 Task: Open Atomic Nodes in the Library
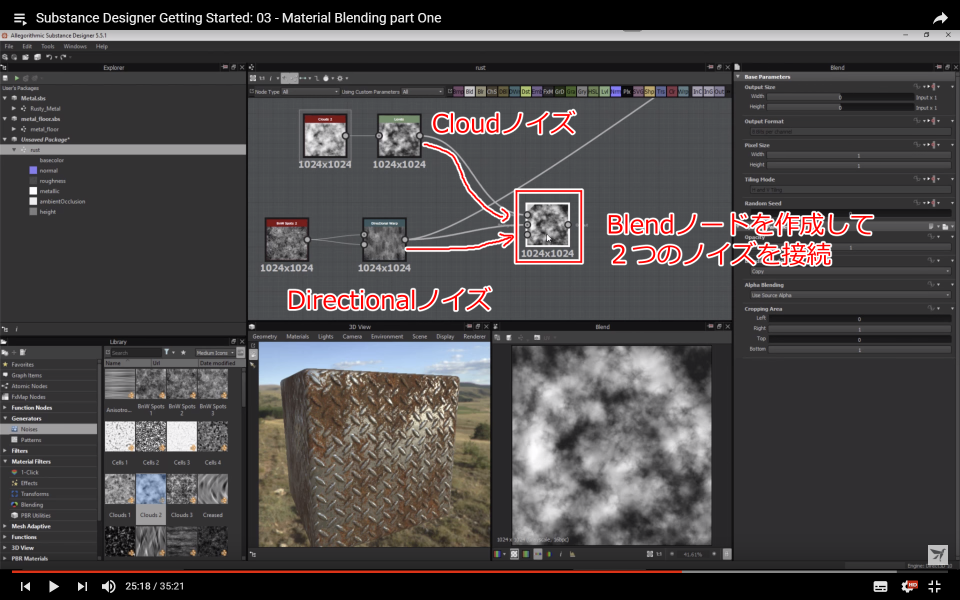[x=29, y=386]
